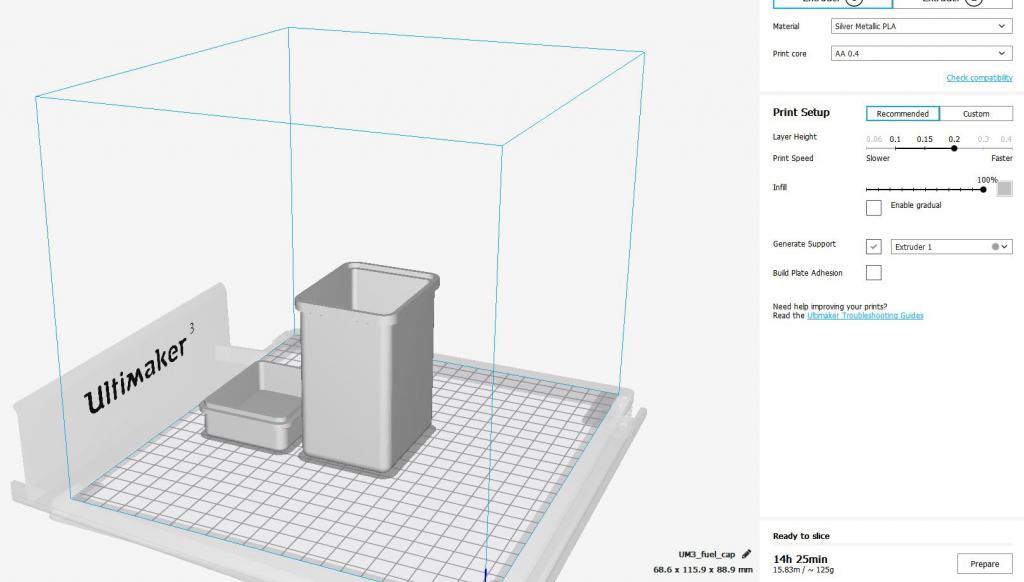The image size is (1024, 582).
Task: Enable gradual infill checkbox
Action: 874,207
